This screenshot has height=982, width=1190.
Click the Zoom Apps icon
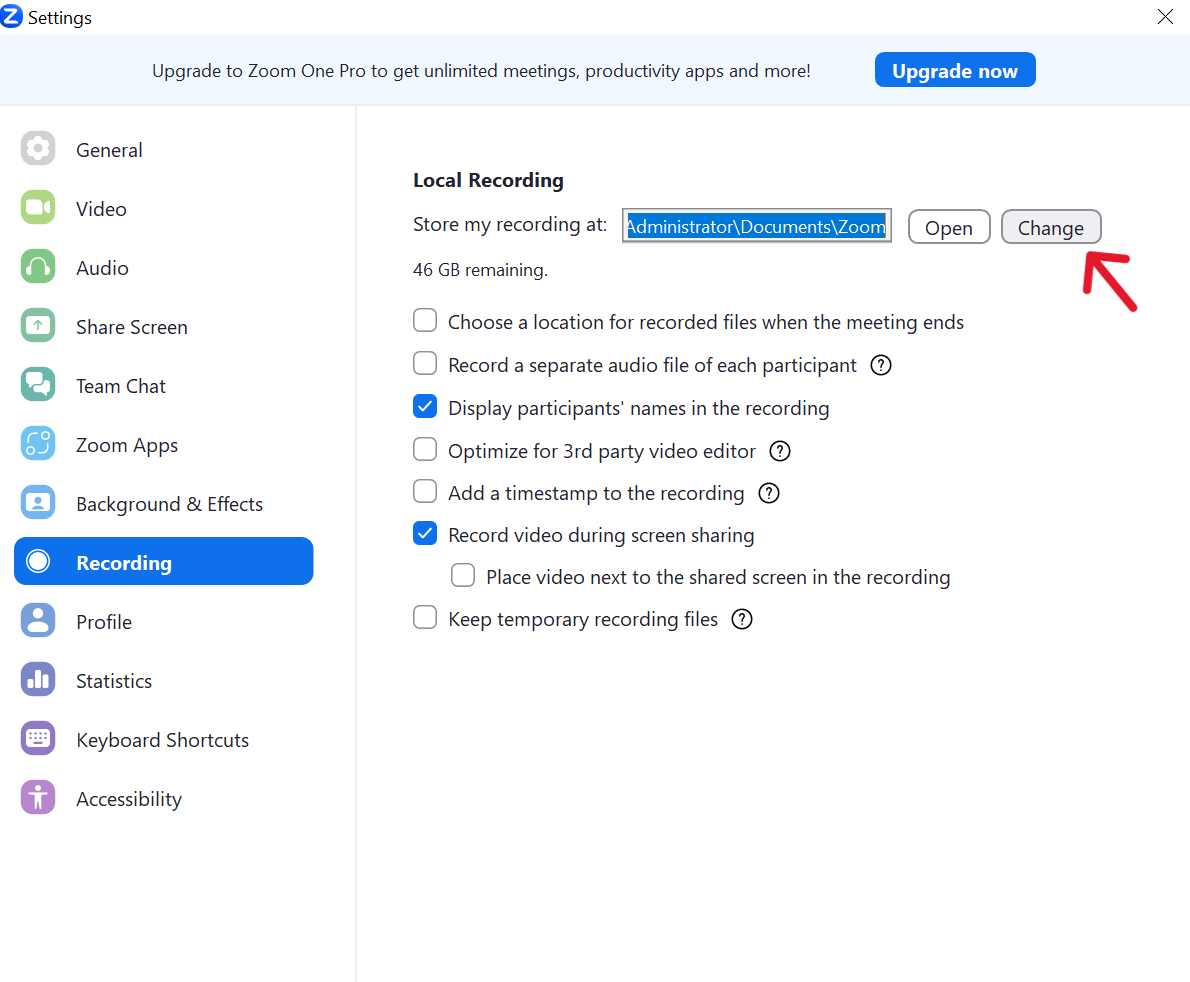tap(38, 444)
